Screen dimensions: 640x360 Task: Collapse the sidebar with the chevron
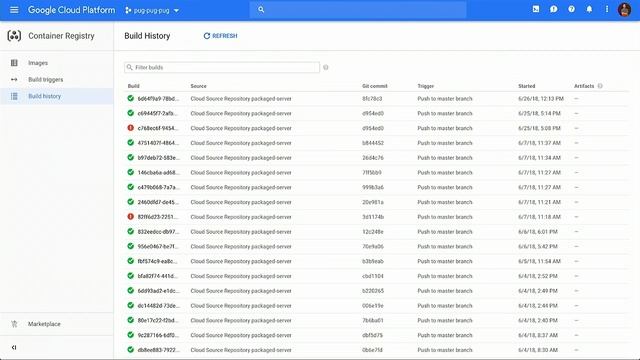14,347
